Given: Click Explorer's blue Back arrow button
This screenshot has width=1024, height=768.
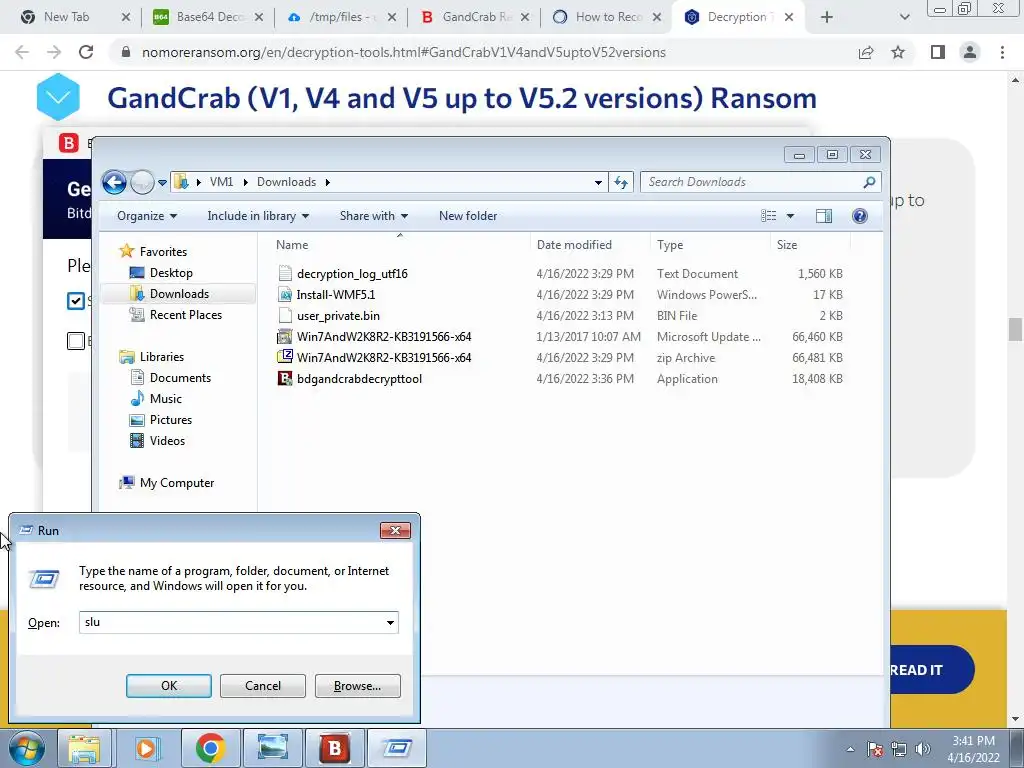Looking at the screenshot, I should pos(114,182).
